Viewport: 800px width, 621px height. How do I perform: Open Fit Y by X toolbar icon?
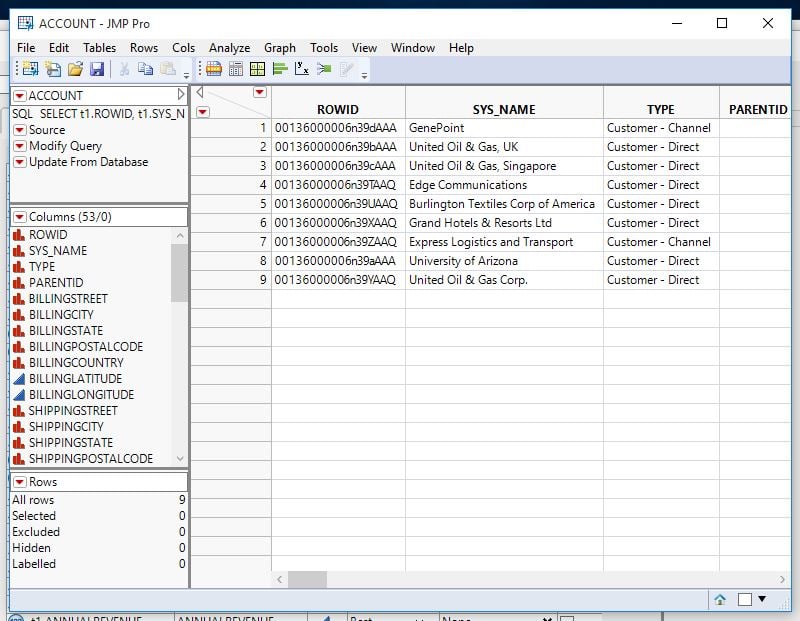[x=301, y=69]
